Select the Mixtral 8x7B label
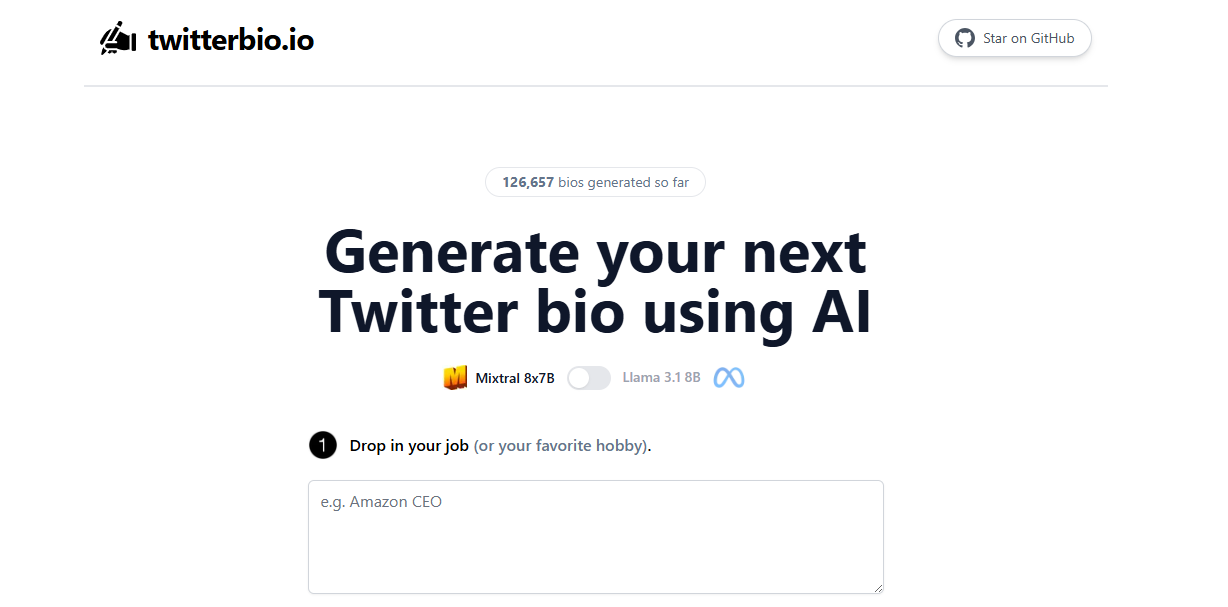Viewport: 1228px width, 607px height. click(x=515, y=378)
